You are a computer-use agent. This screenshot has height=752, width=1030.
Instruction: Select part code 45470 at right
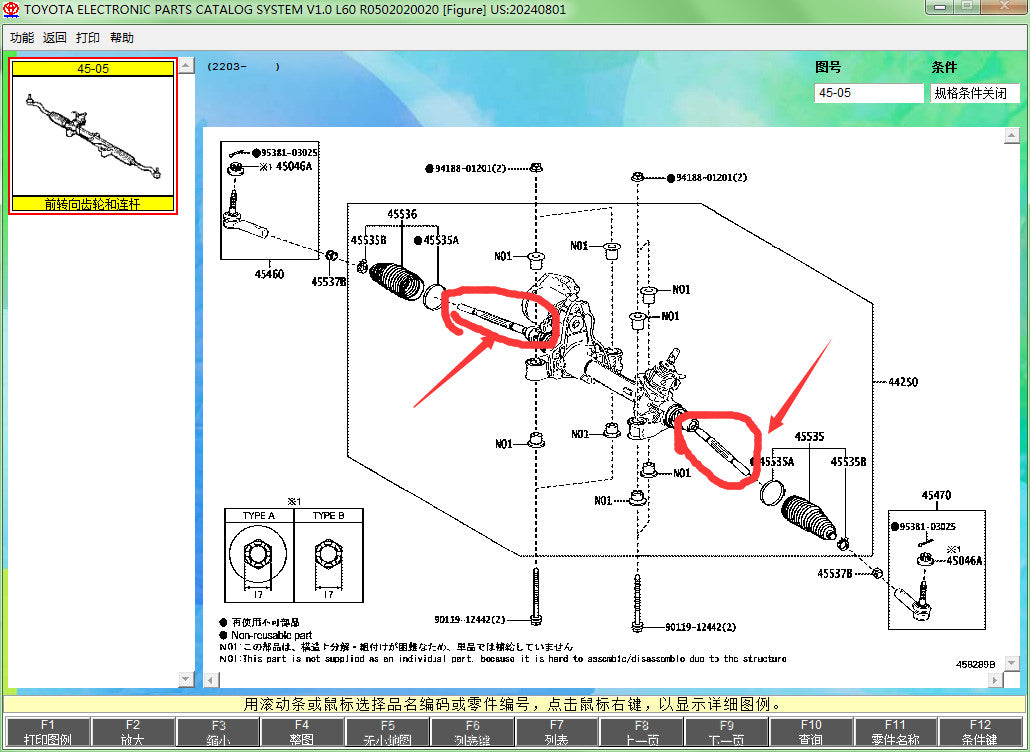pyautogui.click(x=936, y=495)
